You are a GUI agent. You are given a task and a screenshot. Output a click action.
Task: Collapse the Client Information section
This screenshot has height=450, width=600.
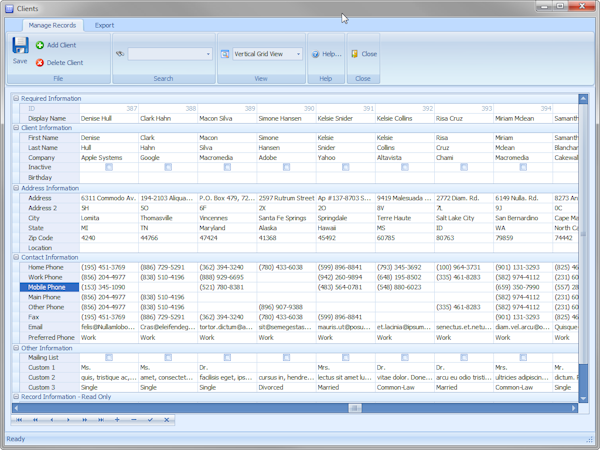click(x=16, y=128)
